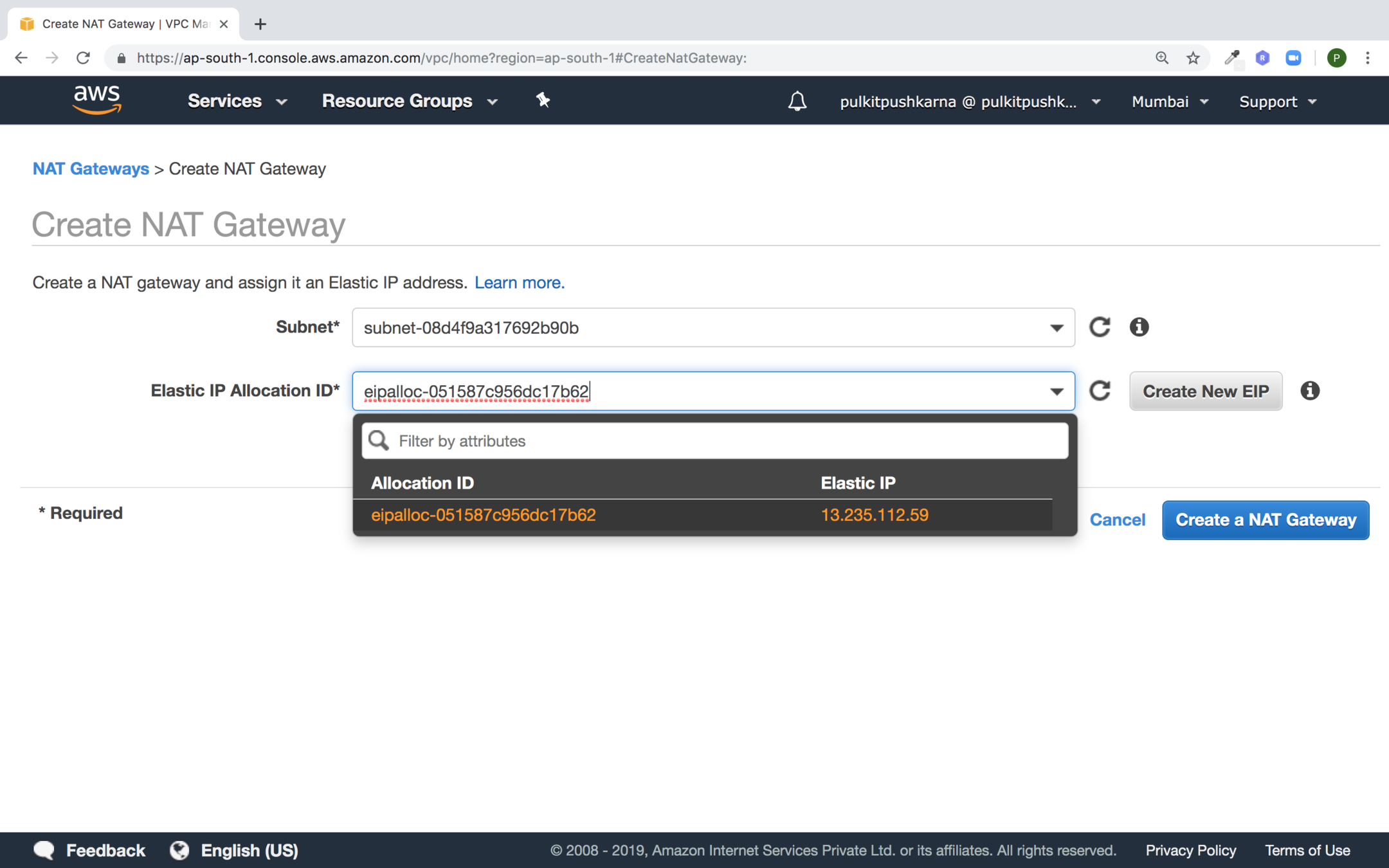Open the Subnet dropdown

coord(713,327)
